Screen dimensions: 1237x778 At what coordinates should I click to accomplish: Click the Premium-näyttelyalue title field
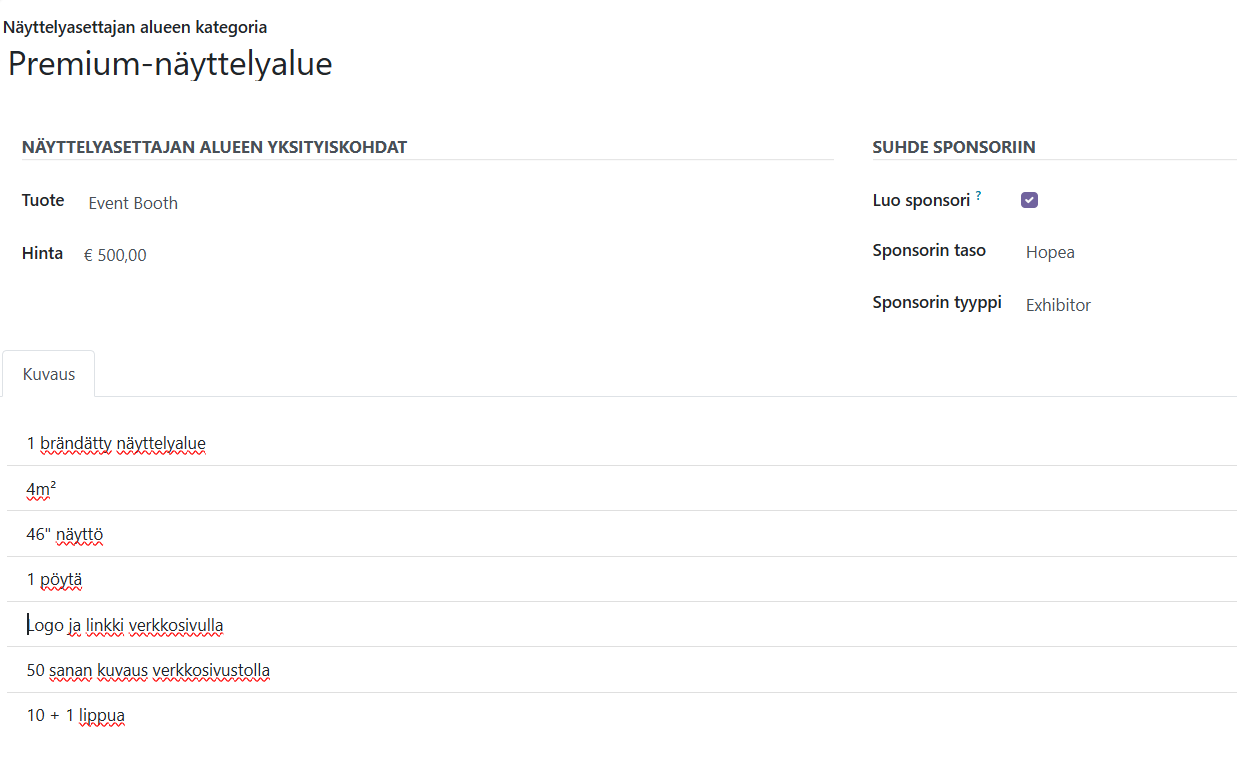pos(170,64)
